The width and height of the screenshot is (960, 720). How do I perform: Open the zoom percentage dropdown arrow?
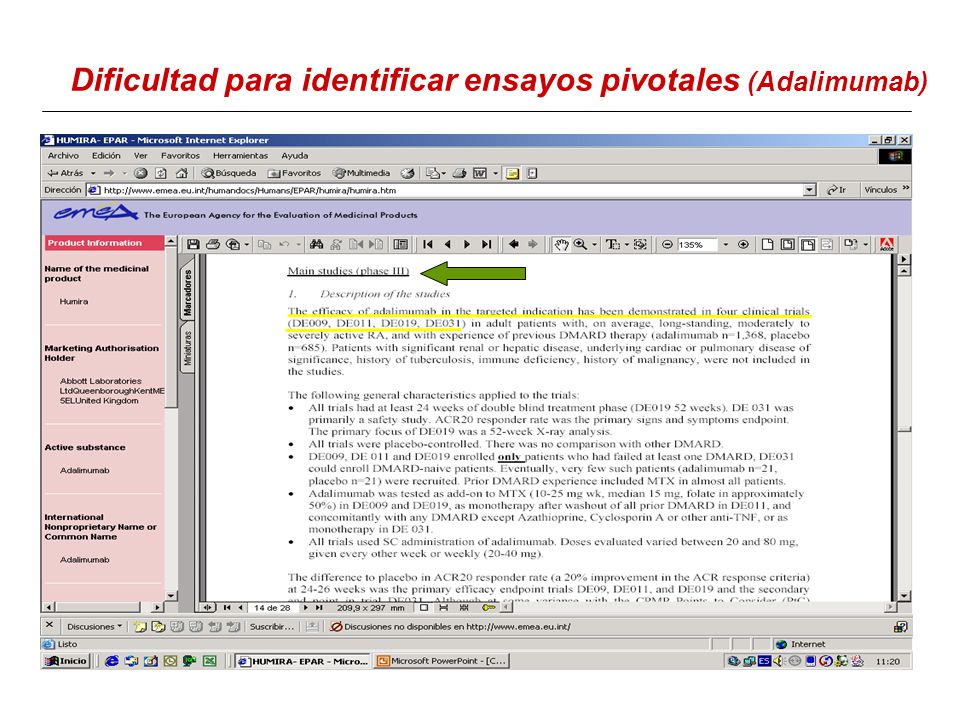[x=726, y=244]
